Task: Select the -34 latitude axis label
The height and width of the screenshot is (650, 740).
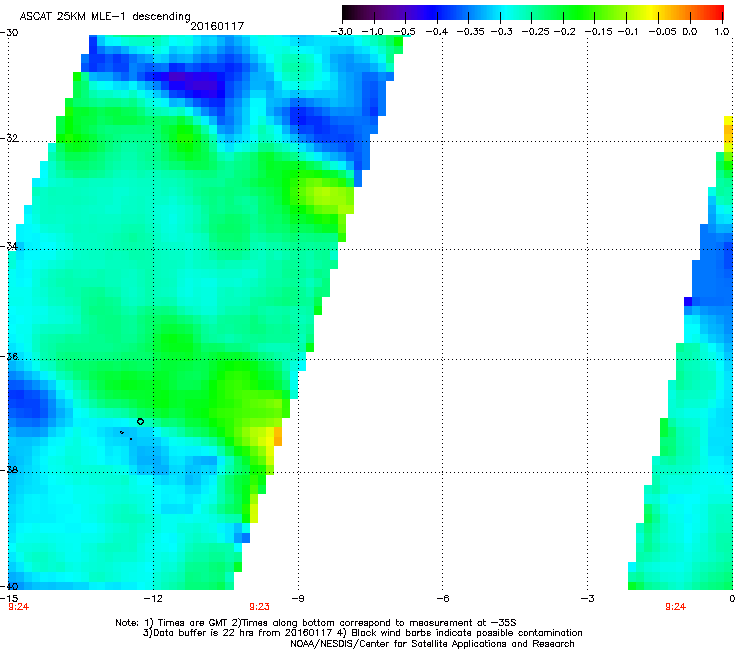Action: coord(9,246)
